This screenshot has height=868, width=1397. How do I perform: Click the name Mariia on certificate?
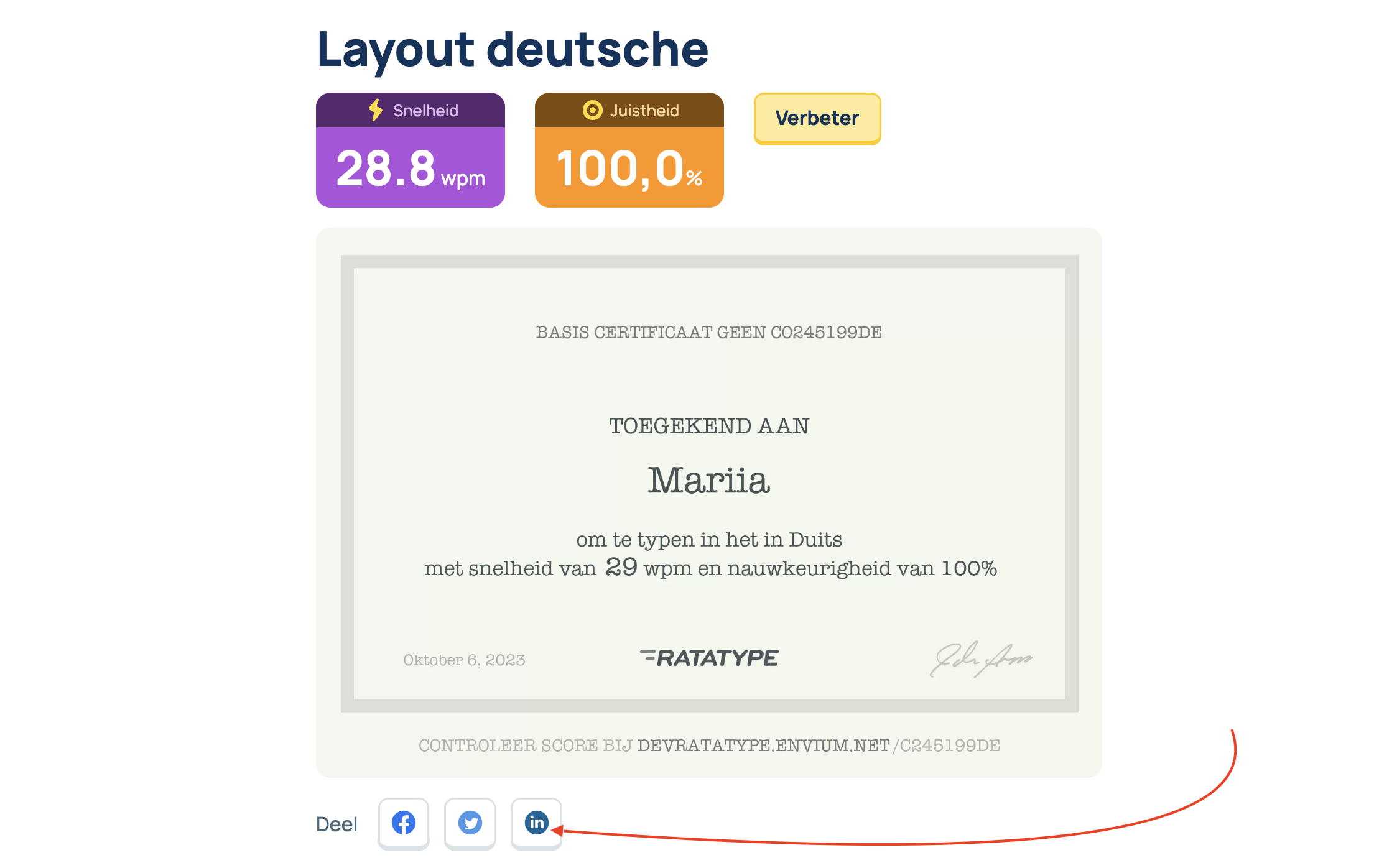(709, 480)
